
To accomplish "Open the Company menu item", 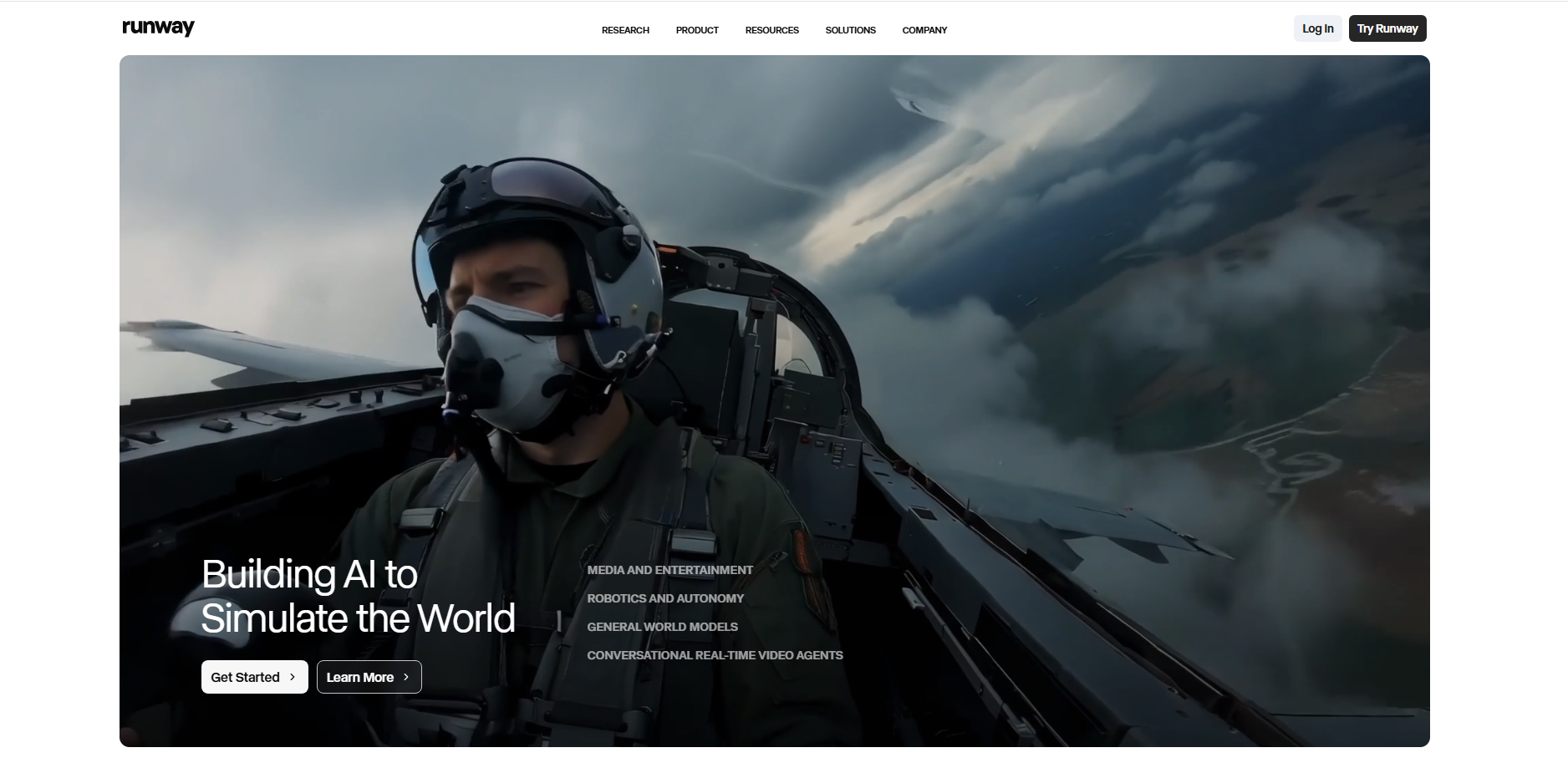I will 924,30.
